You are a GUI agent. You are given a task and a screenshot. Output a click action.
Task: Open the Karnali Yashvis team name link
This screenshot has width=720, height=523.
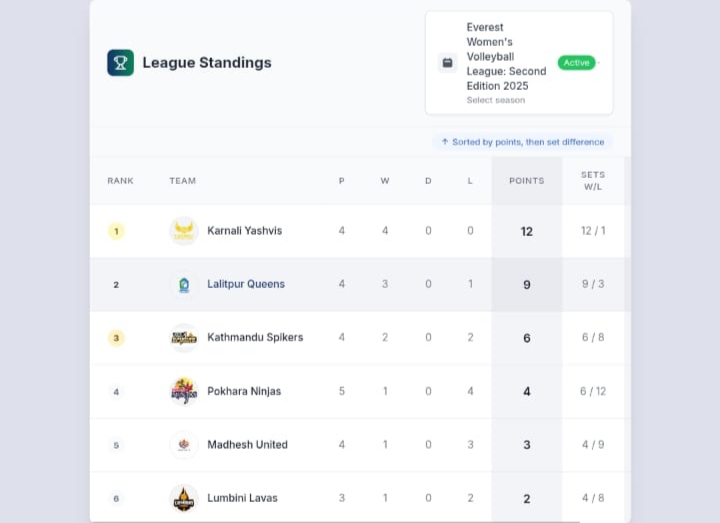(x=244, y=231)
